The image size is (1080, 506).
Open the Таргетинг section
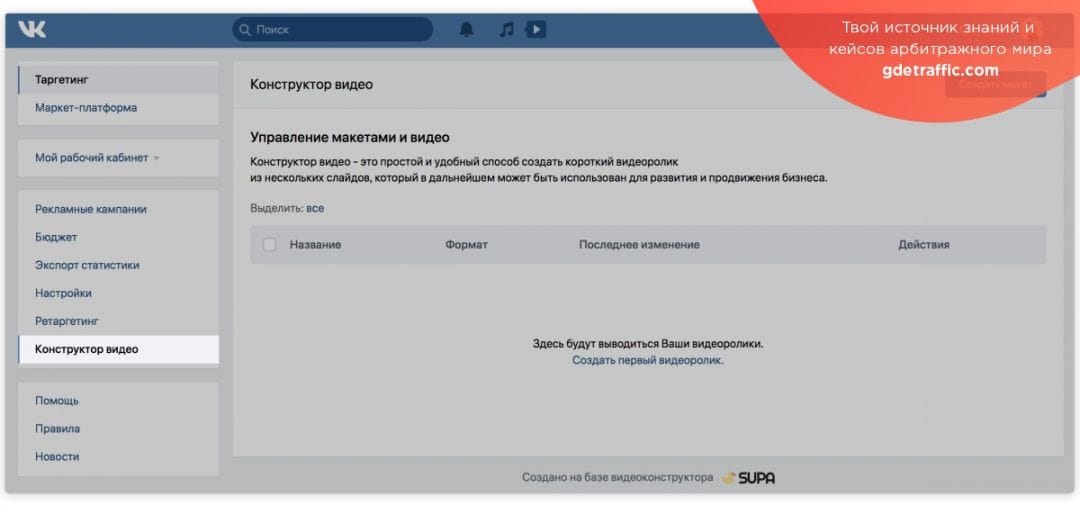[x=62, y=80]
